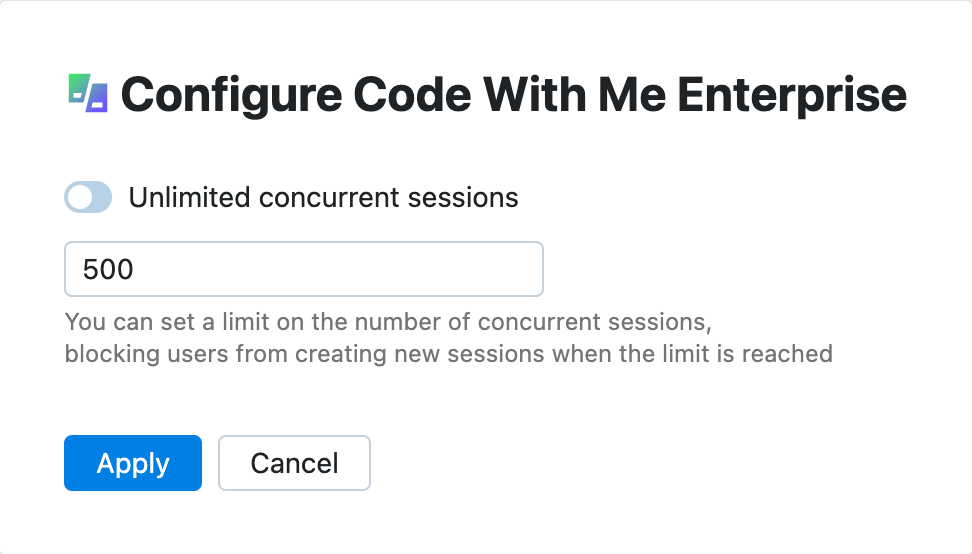
Task: Toggle the Unlimited concurrent sessions switch
Action: pos(88,197)
